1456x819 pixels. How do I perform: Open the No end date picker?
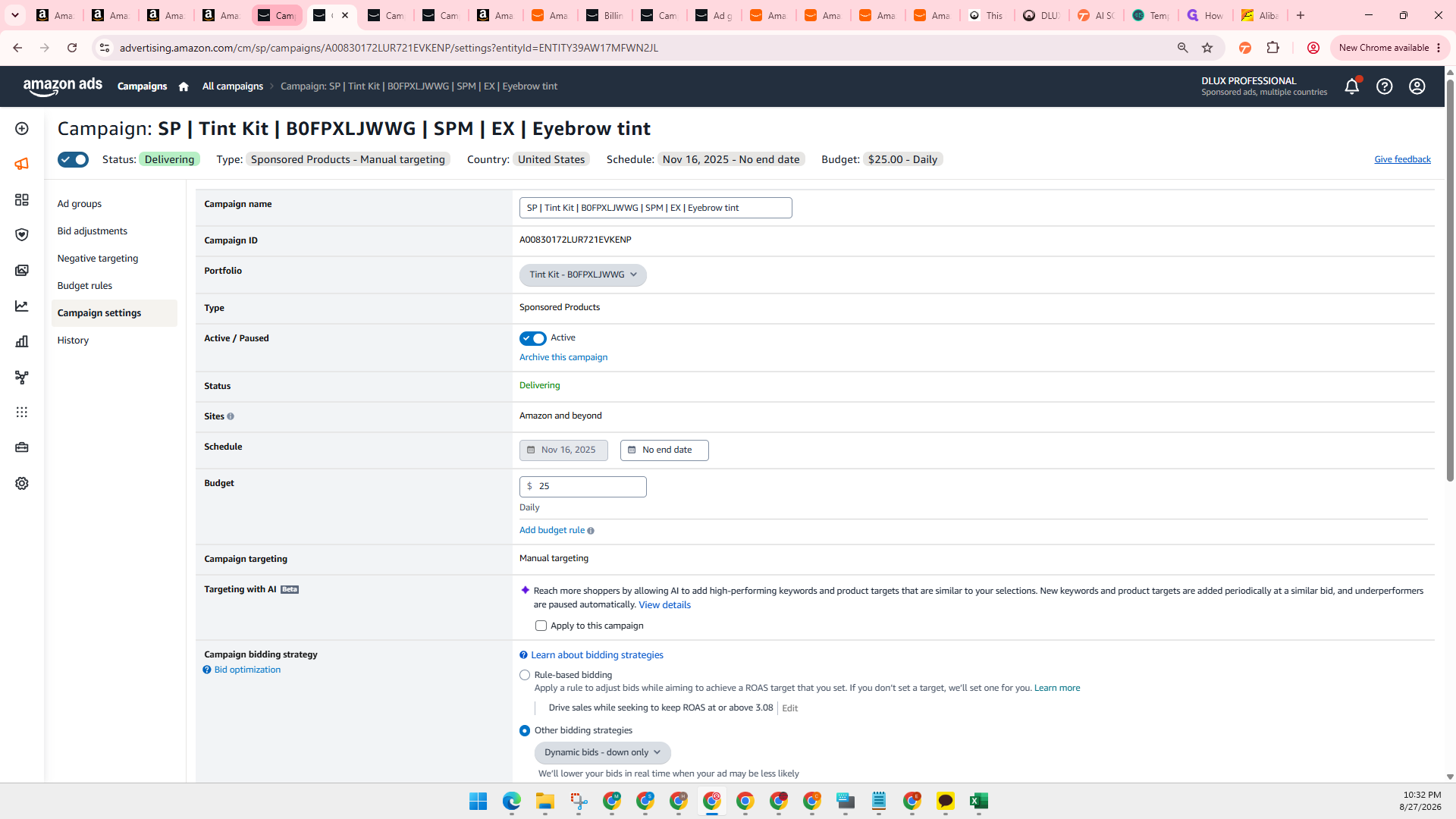(x=664, y=450)
